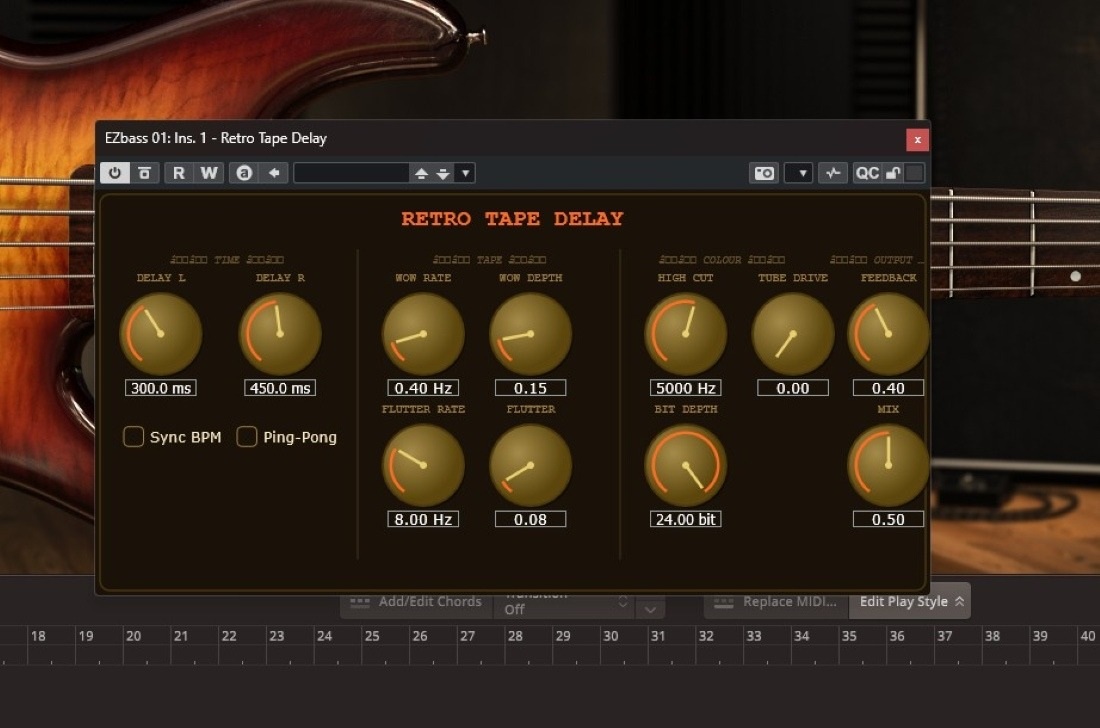
Task: Adjust the Tube Drive knob
Action: pos(792,333)
